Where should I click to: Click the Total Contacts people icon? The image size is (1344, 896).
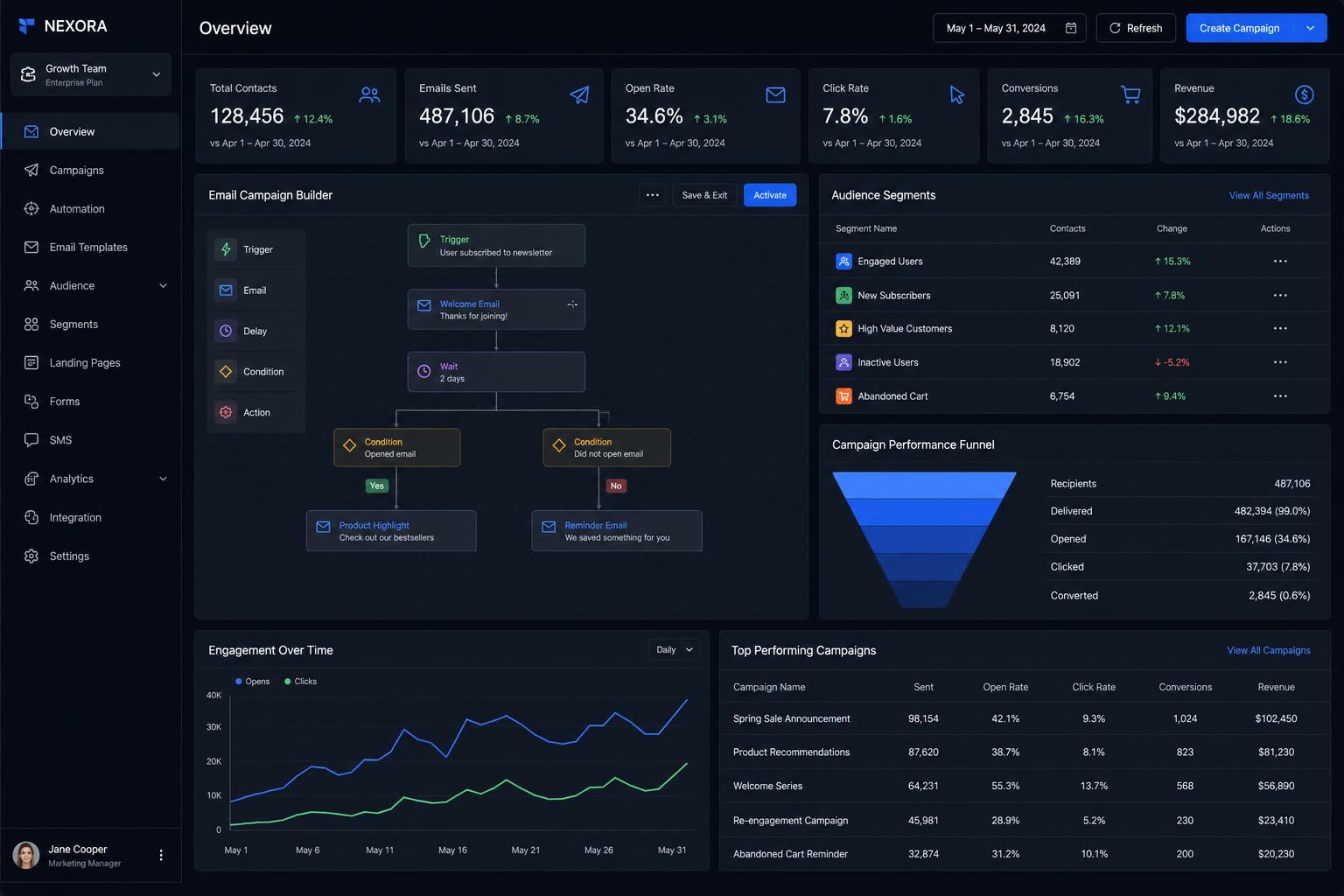pyautogui.click(x=369, y=94)
